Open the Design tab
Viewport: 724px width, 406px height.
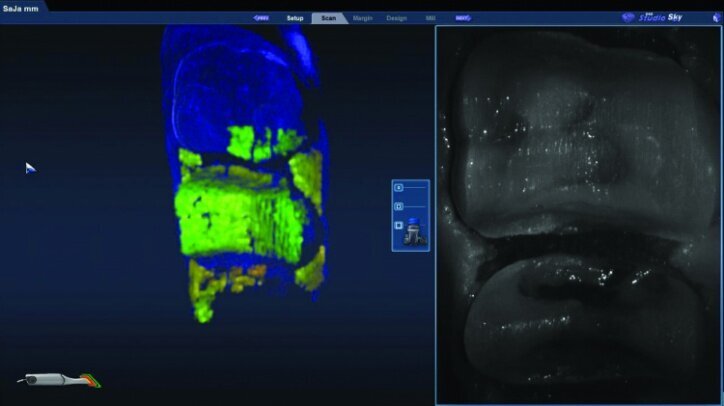pyautogui.click(x=396, y=18)
